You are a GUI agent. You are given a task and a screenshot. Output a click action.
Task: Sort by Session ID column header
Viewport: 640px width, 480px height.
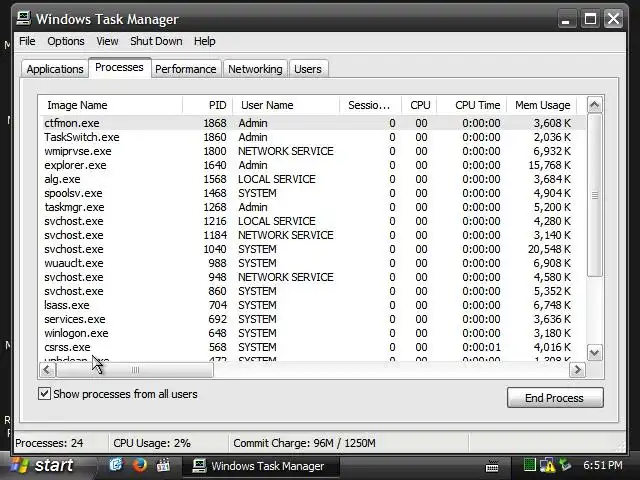tap(371, 105)
